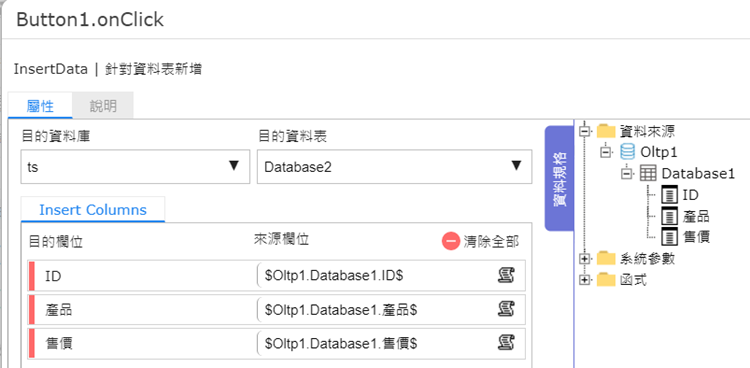This screenshot has height=368, width=750.
Task: Open the Insert Columns tab
Action: 93,210
